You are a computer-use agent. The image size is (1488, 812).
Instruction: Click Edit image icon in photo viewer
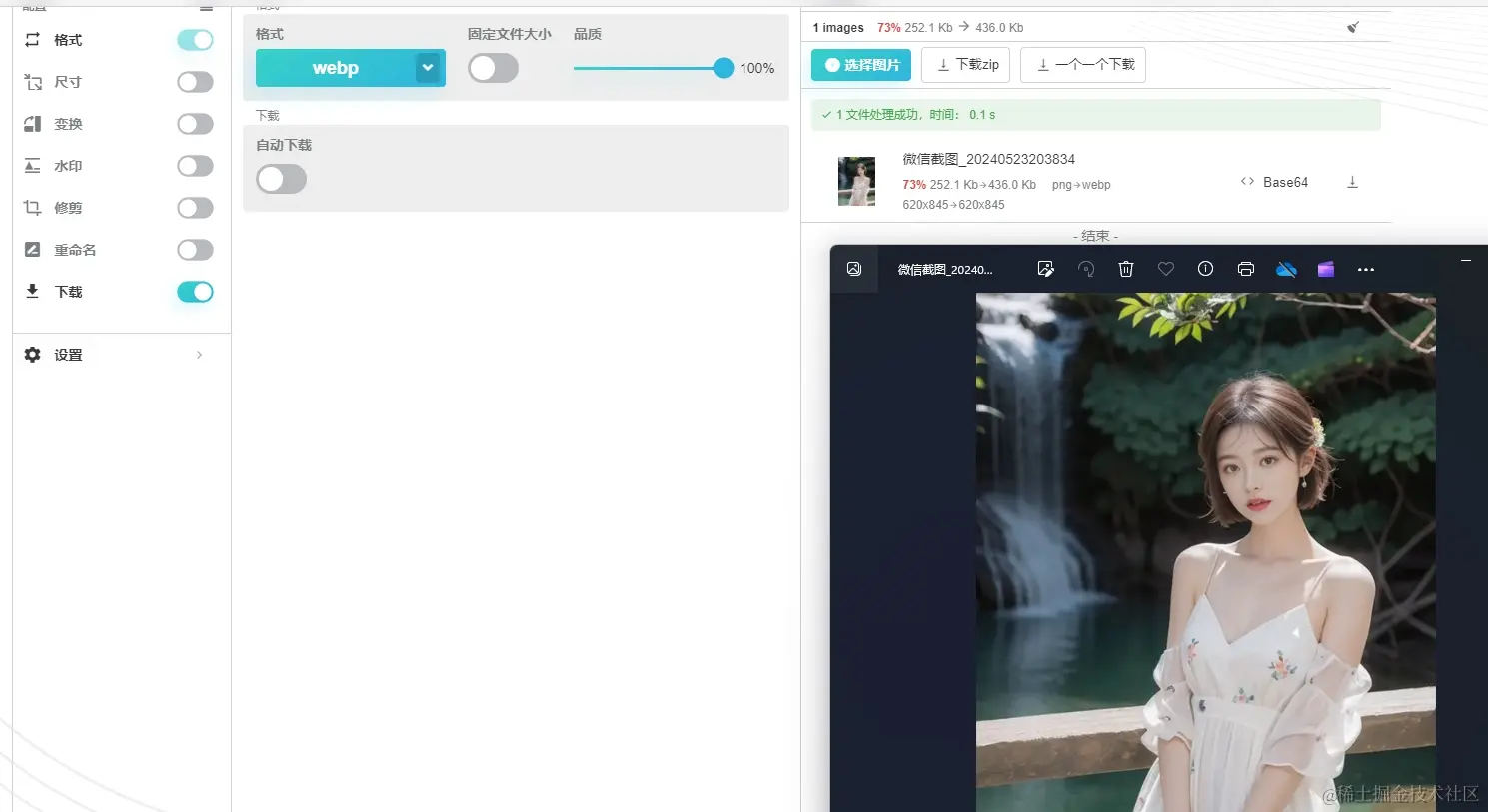click(1046, 269)
